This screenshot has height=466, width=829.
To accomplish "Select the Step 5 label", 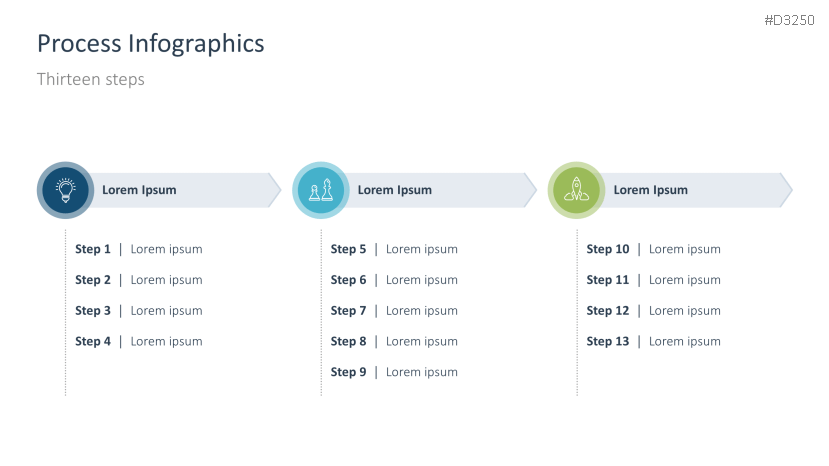I will tap(349, 249).
